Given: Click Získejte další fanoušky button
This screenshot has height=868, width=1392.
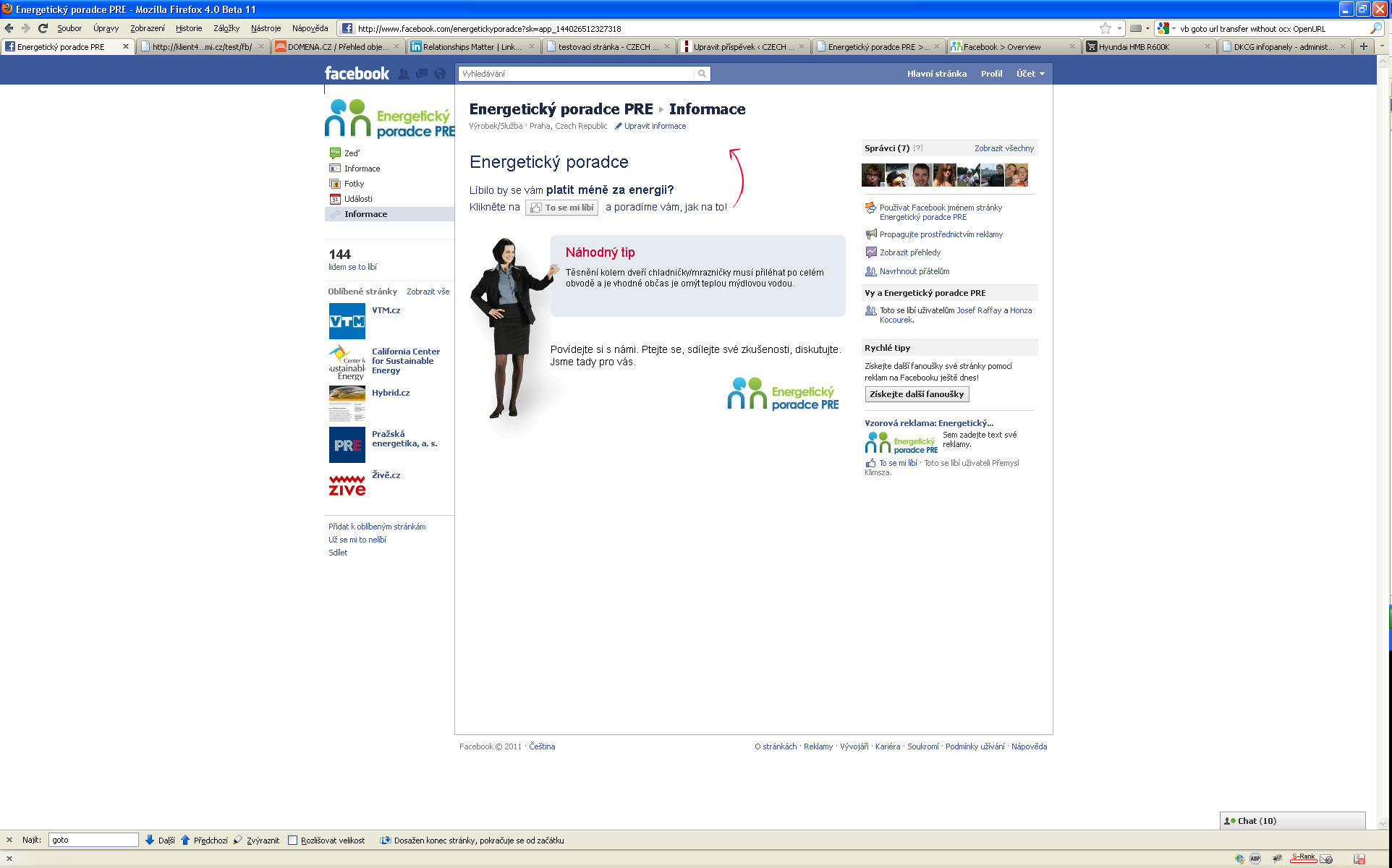Looking at the screenshot, I should click(x=917, y=394).
